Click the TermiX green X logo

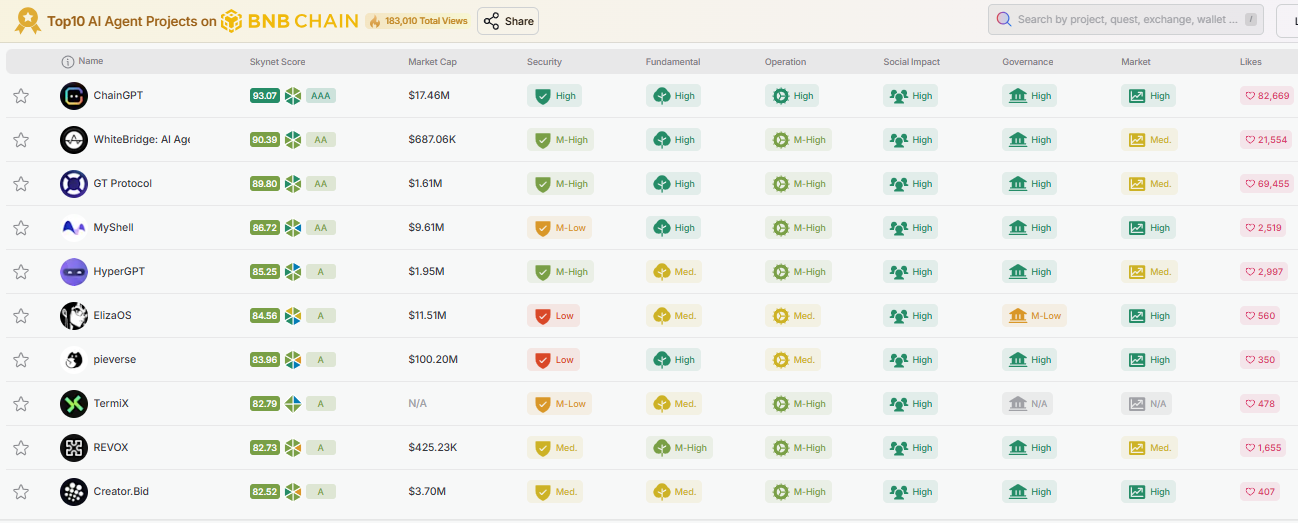pos(74,404)
